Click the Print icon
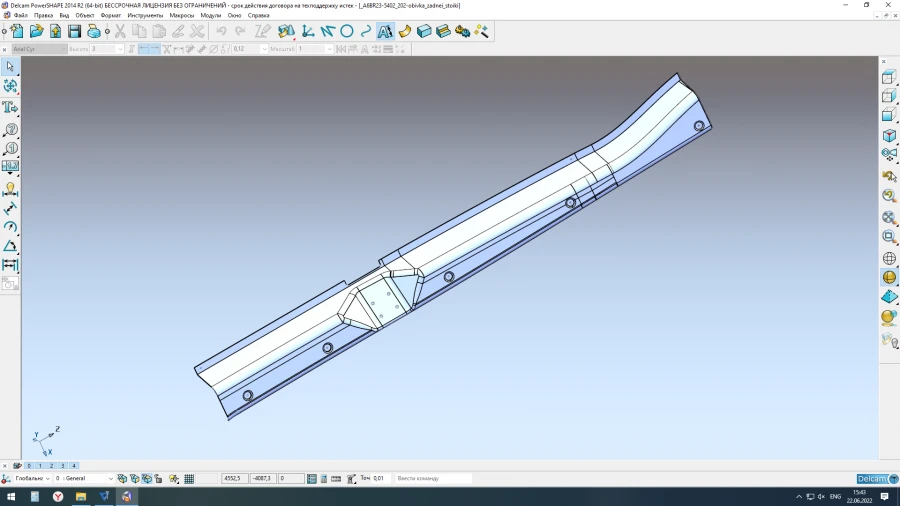The width and height of the screenshot is (900, 506). [x=94, y=31]
